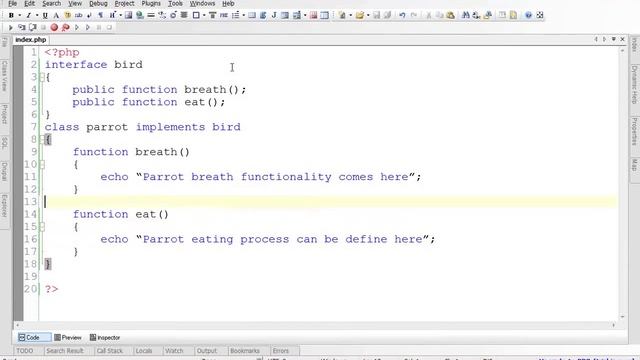
Task: Open a file using the folder icon
Action: [359, 16]
